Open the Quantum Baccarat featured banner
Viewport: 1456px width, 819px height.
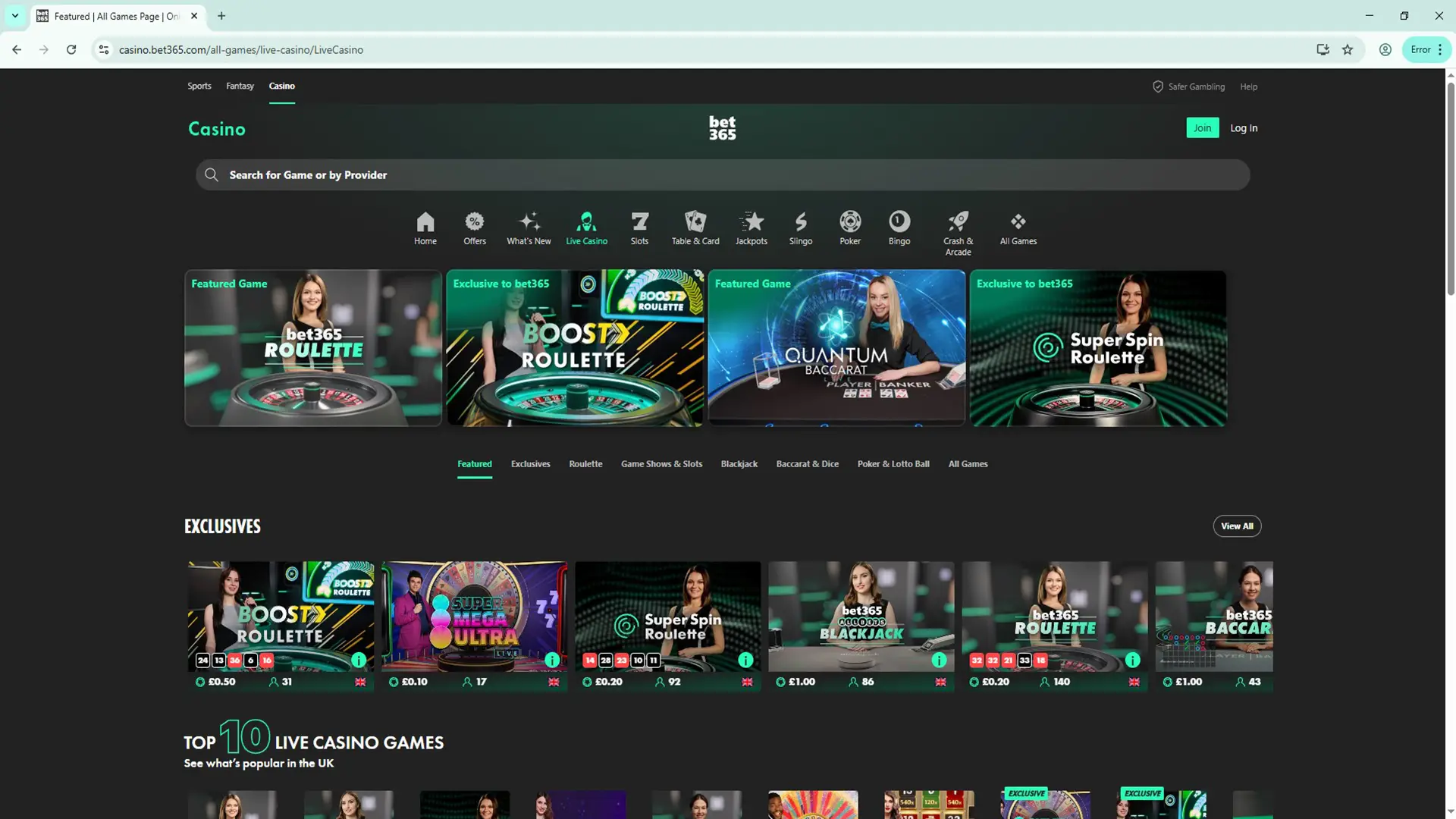[x=836, y=348]
